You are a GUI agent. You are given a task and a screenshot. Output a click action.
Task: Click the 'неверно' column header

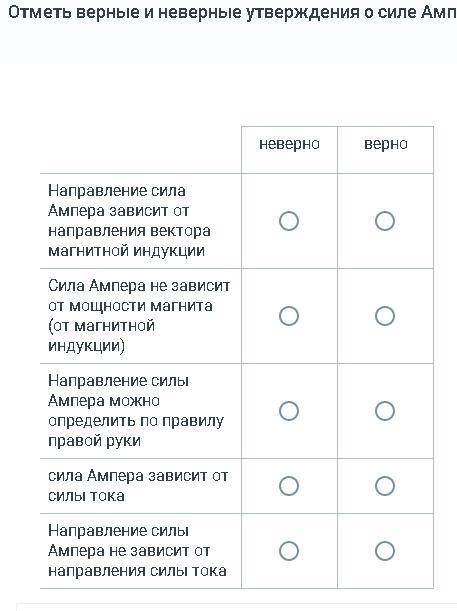click(x=289, y=144)
